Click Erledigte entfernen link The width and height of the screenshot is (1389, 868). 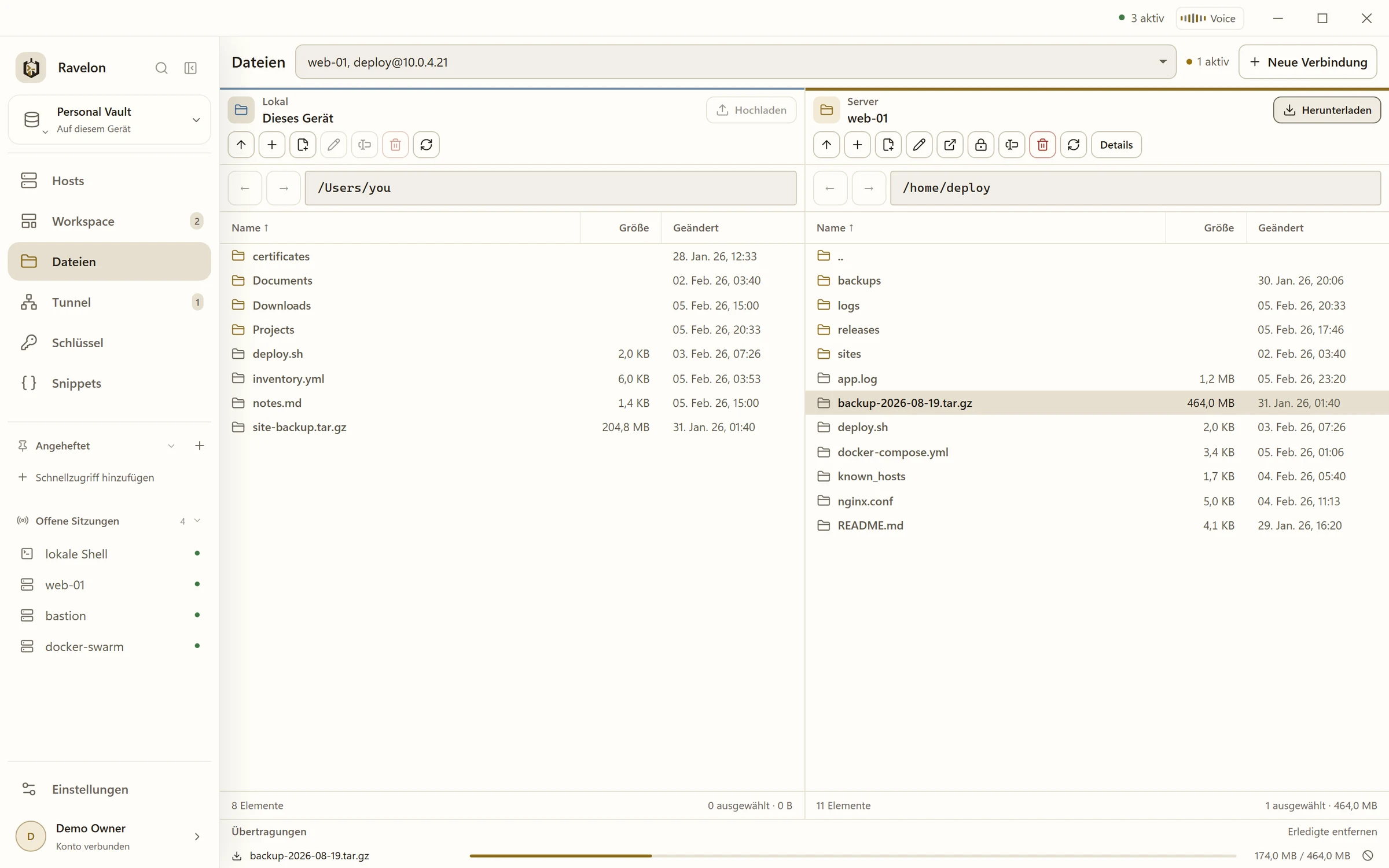[x=1332, y=832]
